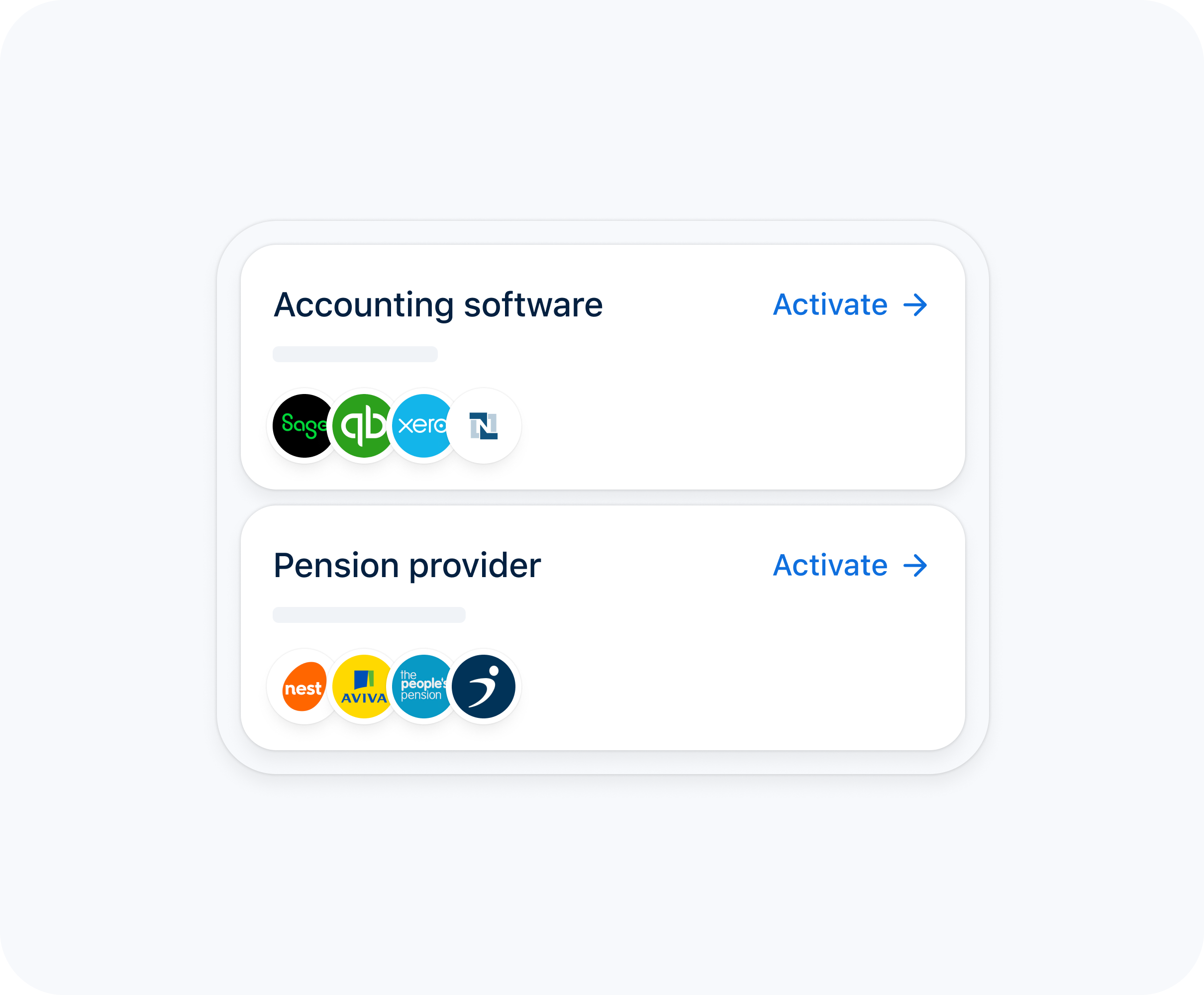Click the Pension provider heading

pos(407,566)
